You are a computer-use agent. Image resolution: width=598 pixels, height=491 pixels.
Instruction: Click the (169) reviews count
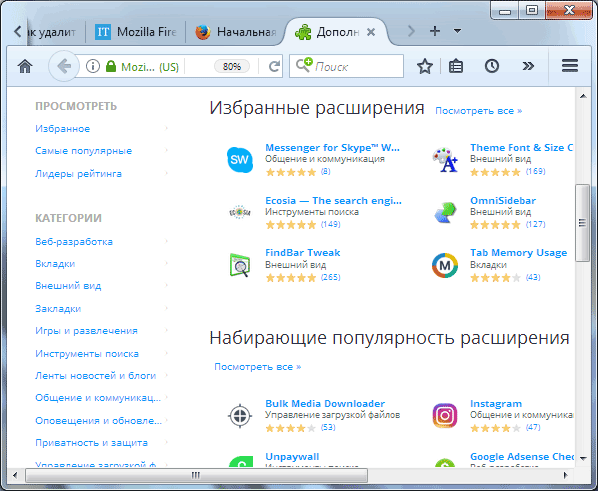click(x=535, y=171)
